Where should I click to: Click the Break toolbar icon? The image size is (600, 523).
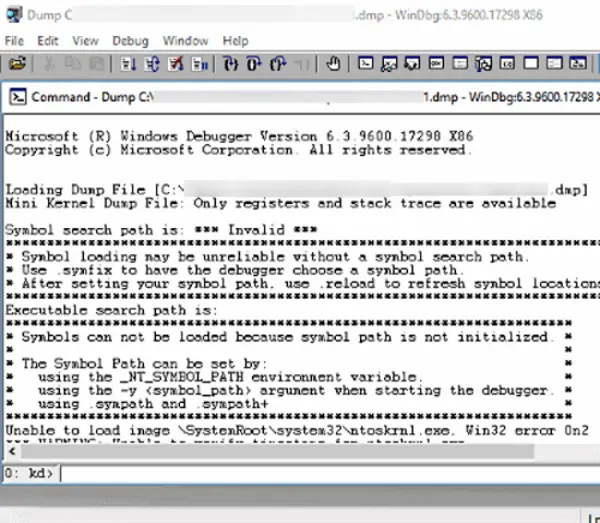click(x=200, y=64)
